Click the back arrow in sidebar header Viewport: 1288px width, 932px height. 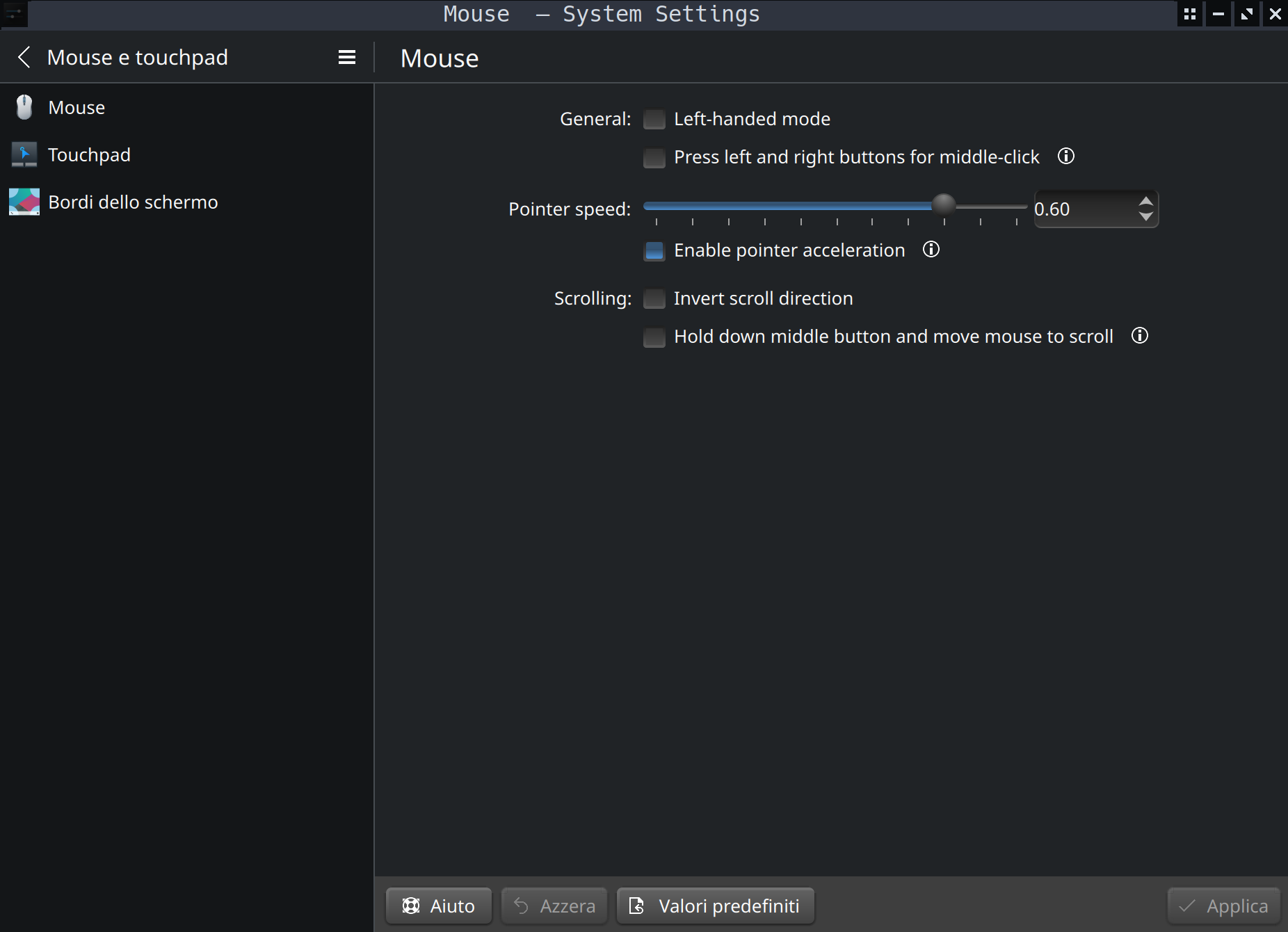tap(24, 57)
